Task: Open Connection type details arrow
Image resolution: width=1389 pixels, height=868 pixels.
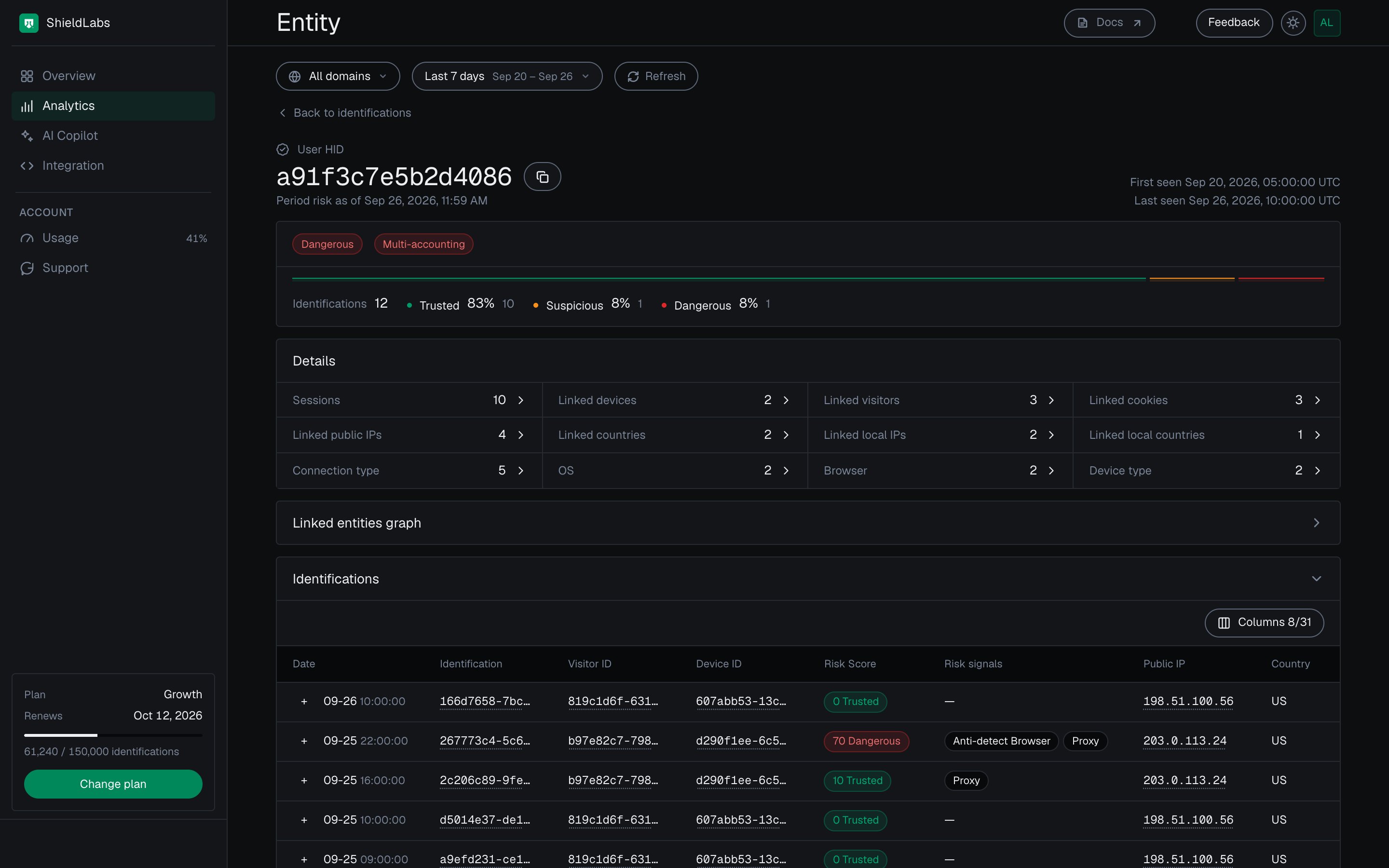Action: point(520,471)
